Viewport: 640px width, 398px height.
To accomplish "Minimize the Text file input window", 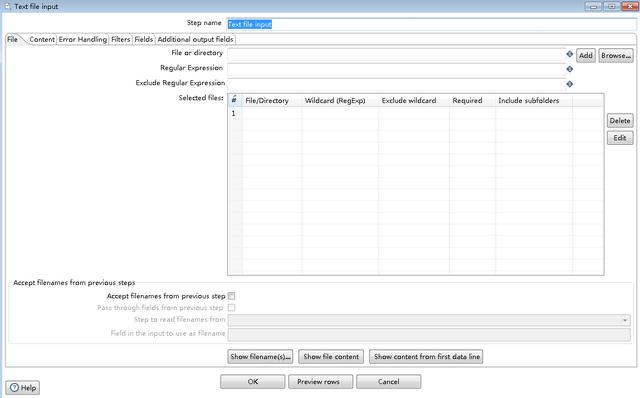I will [593, 6].
